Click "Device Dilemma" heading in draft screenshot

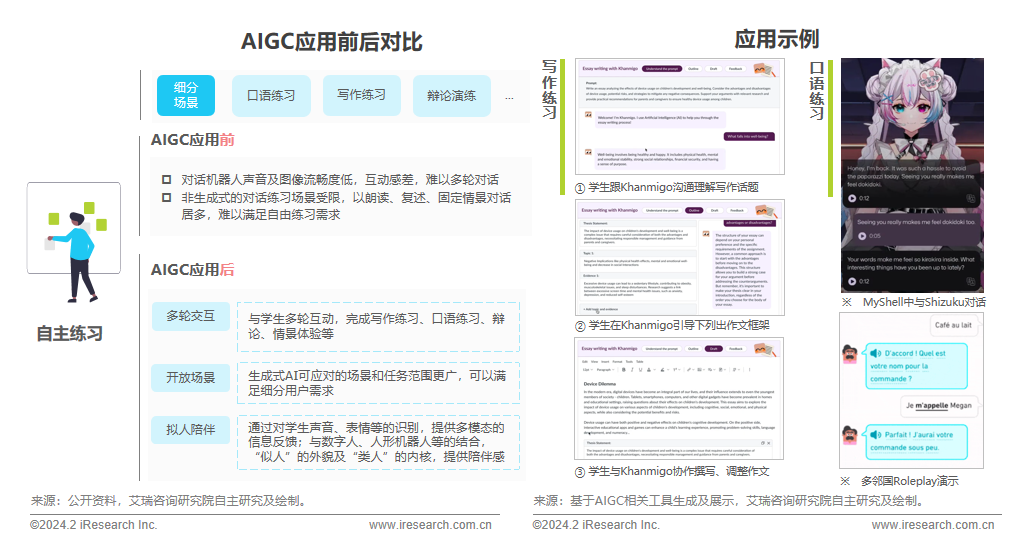point(600,384)
